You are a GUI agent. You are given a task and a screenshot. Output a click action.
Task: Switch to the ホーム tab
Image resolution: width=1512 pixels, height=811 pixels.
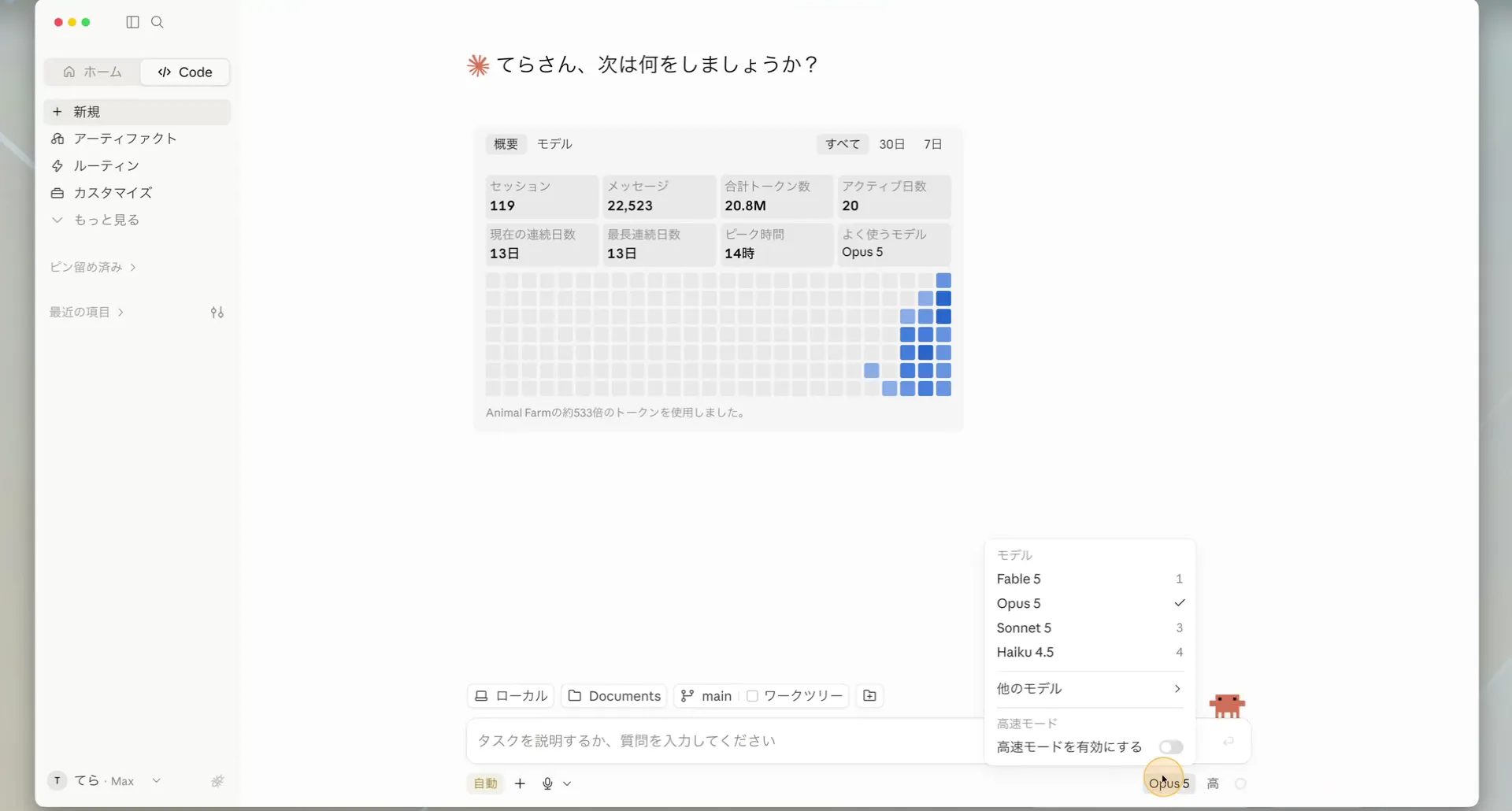[93, 72]
